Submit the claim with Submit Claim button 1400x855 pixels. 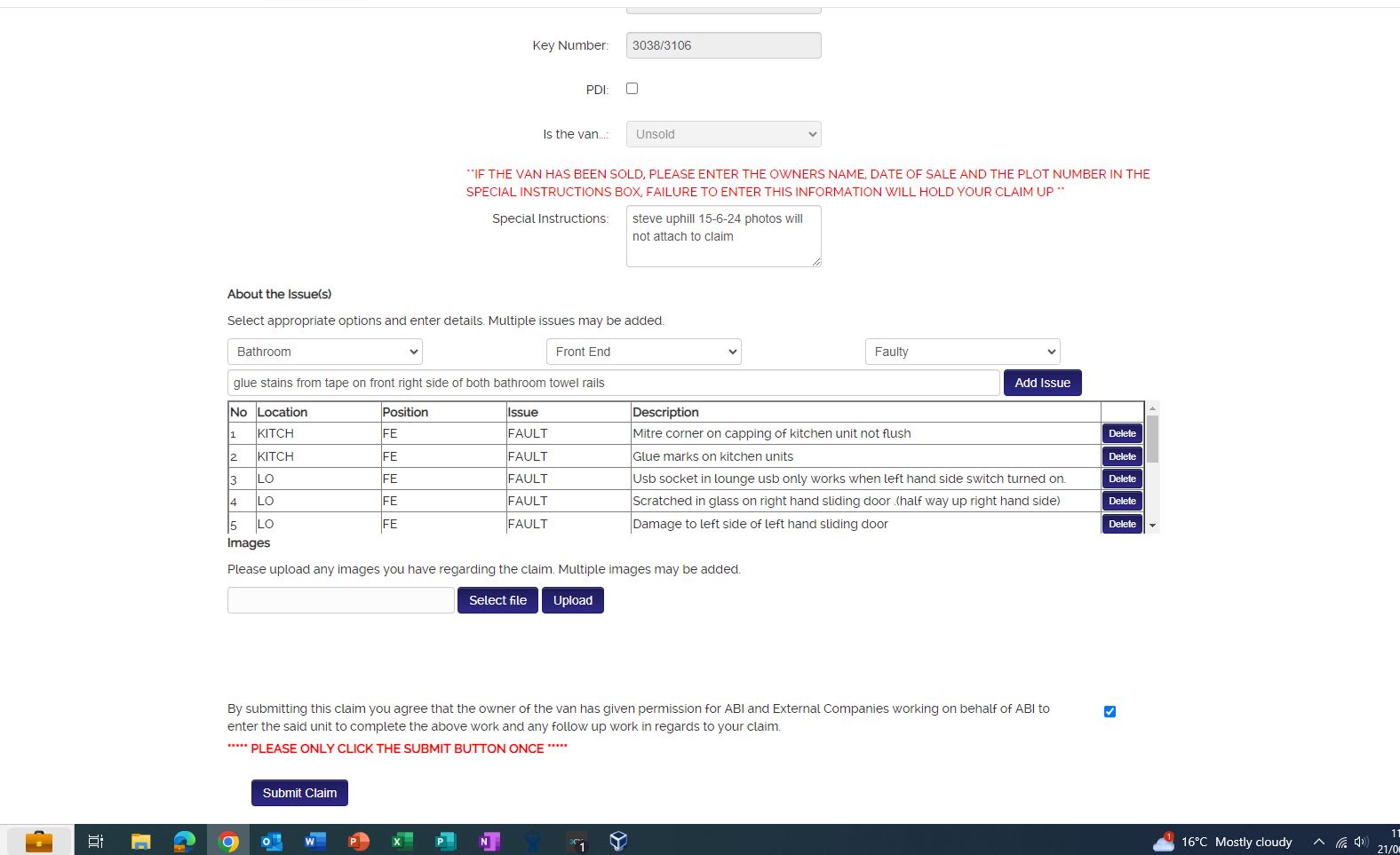299,793
